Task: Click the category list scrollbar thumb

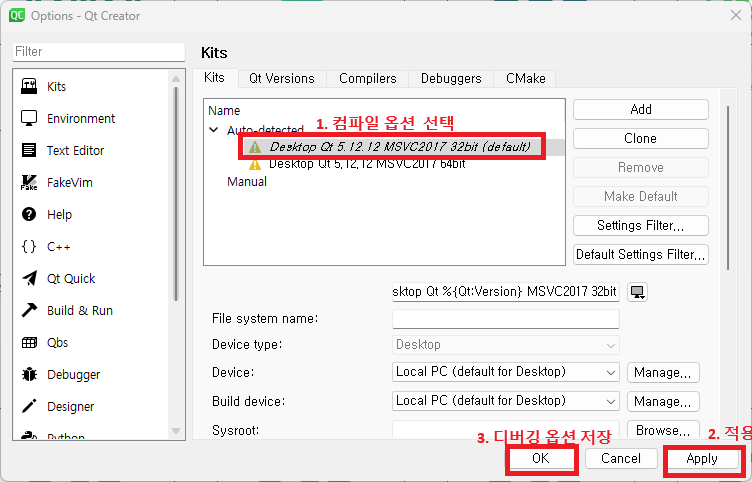Action: 176,194
